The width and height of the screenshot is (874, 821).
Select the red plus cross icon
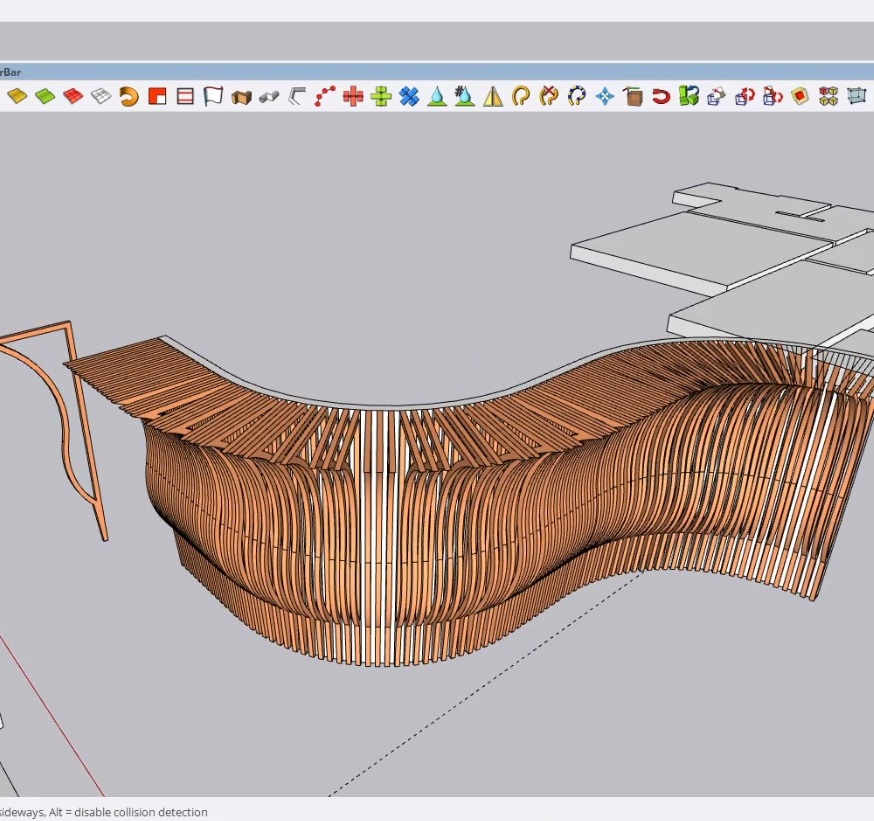tap(353, 96)
